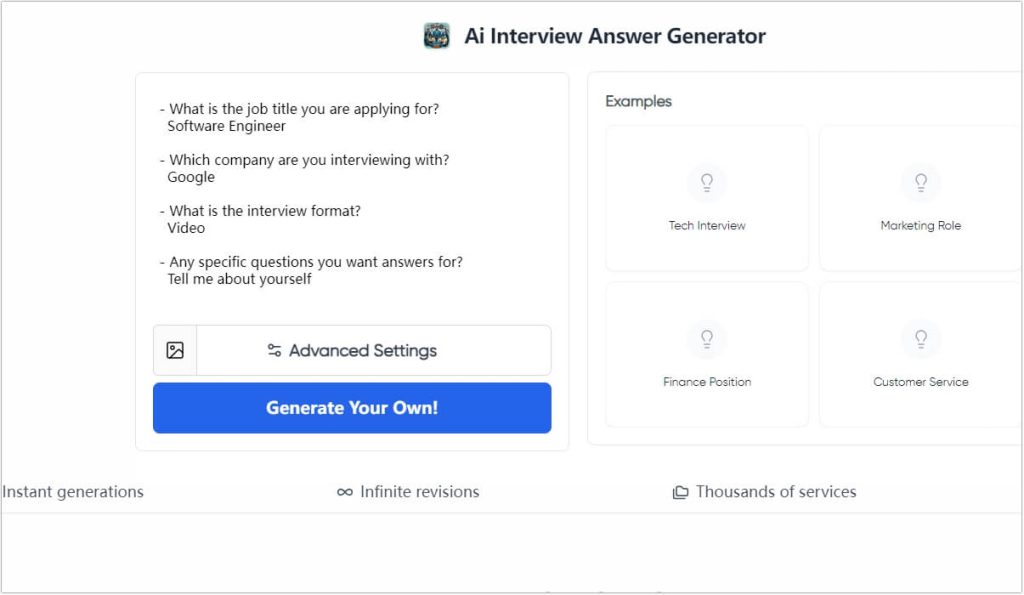Expand the Tech Interview example card

(707, 197)
